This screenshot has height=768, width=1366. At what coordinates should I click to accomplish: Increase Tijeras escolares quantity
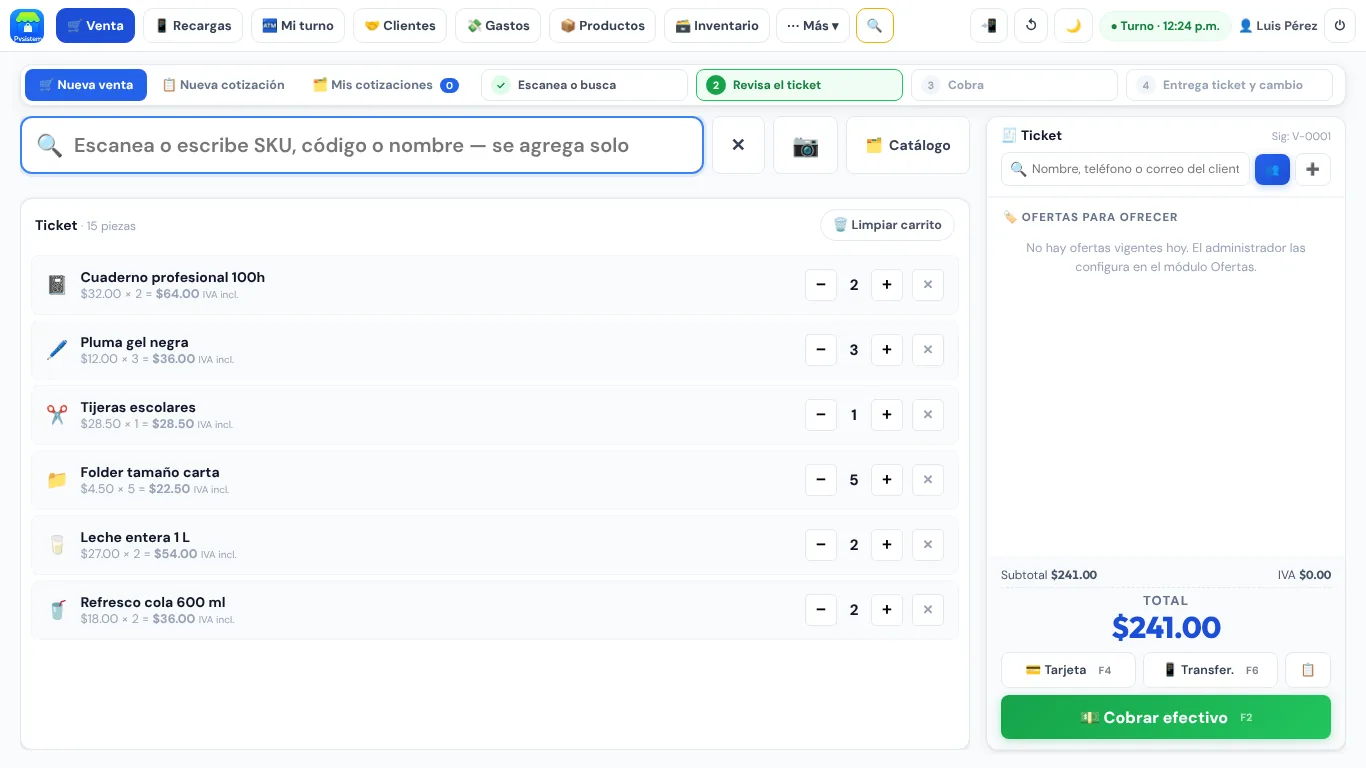(x=887, y=415)
